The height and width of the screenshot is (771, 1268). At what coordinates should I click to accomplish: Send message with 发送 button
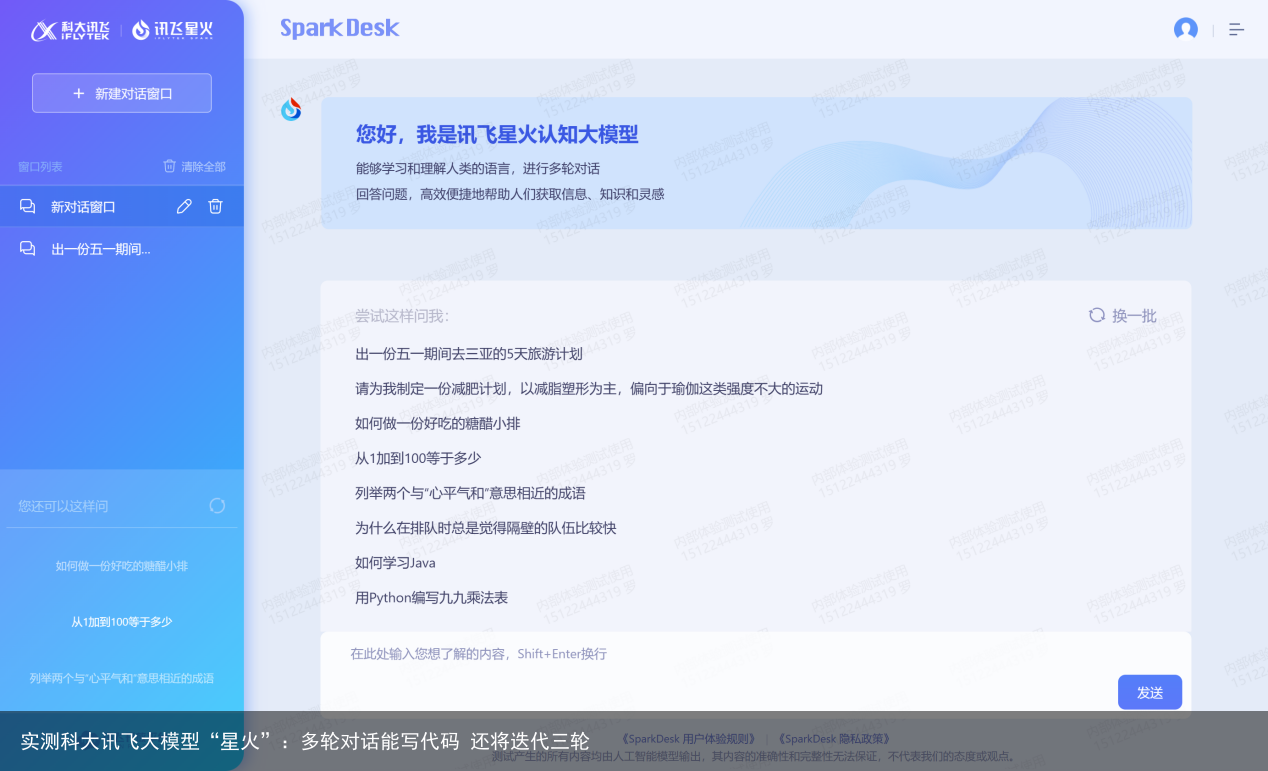(1150, 692)
